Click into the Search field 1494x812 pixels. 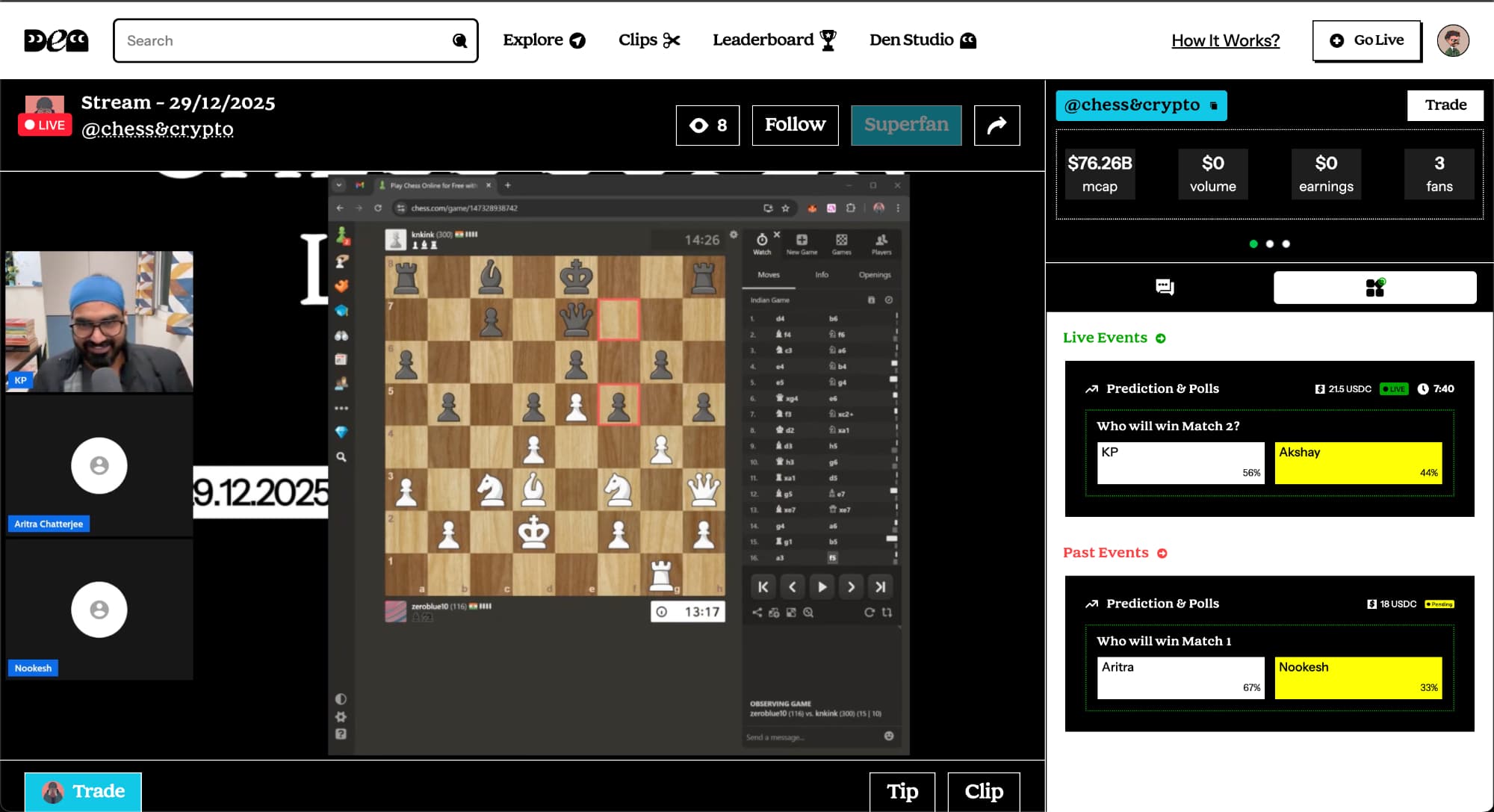284,40
